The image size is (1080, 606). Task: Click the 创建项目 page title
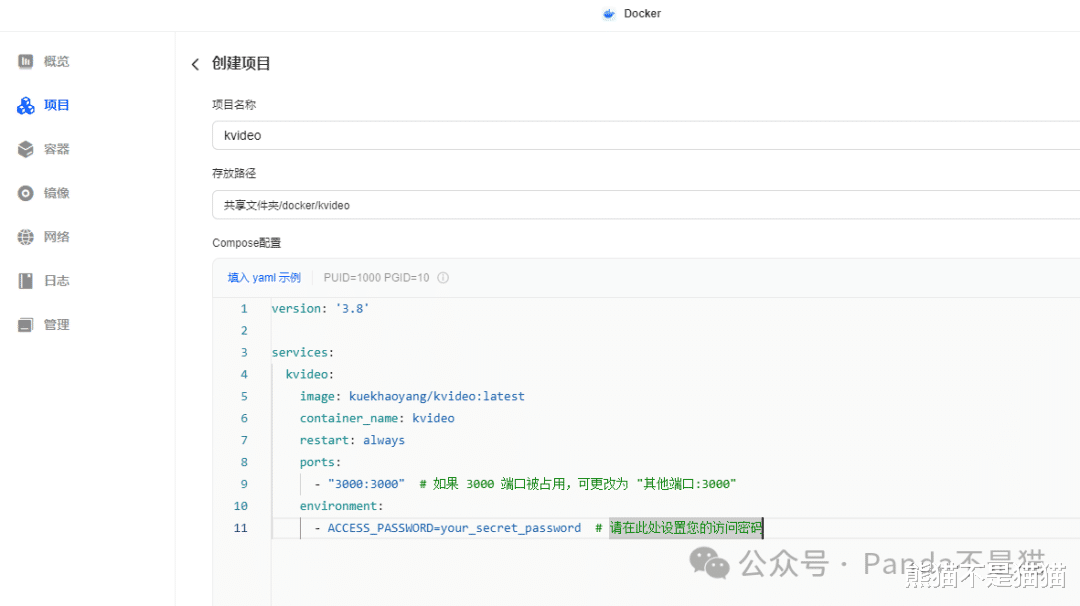click(x=241, y=63)
